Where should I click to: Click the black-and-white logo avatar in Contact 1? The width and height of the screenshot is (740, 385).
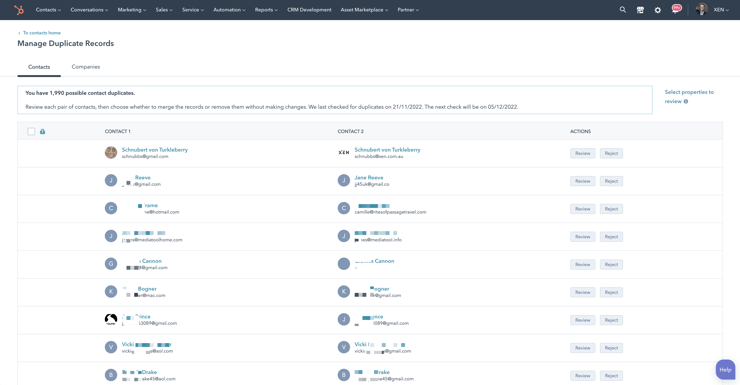[111, 319]
